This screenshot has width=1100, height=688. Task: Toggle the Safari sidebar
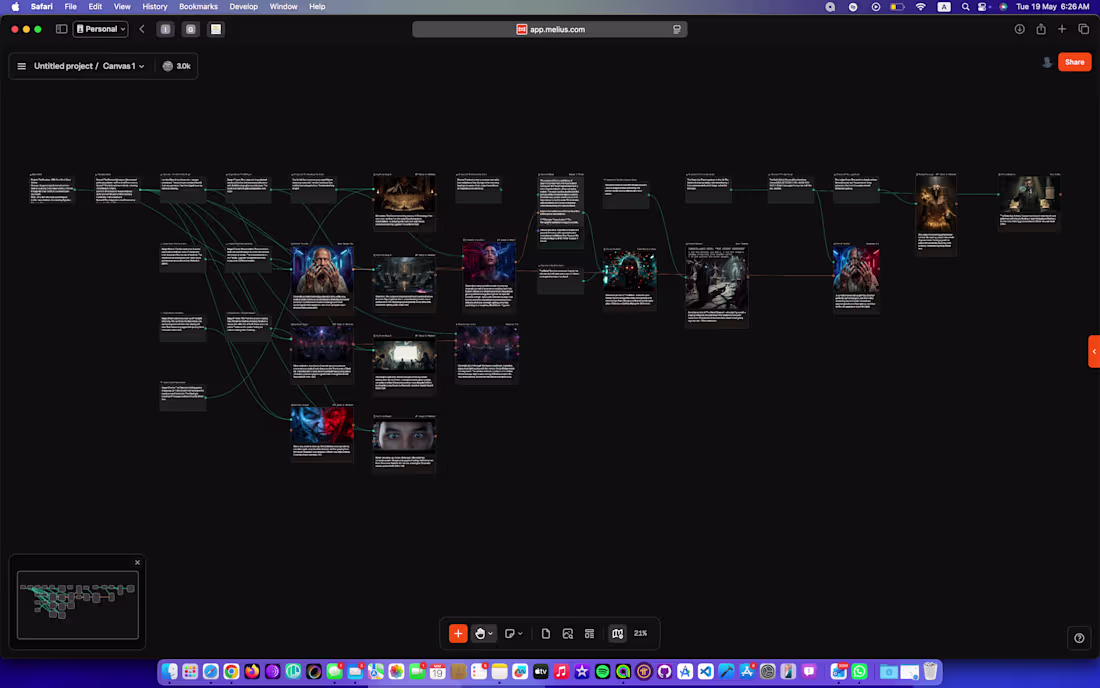click(62, 29)
